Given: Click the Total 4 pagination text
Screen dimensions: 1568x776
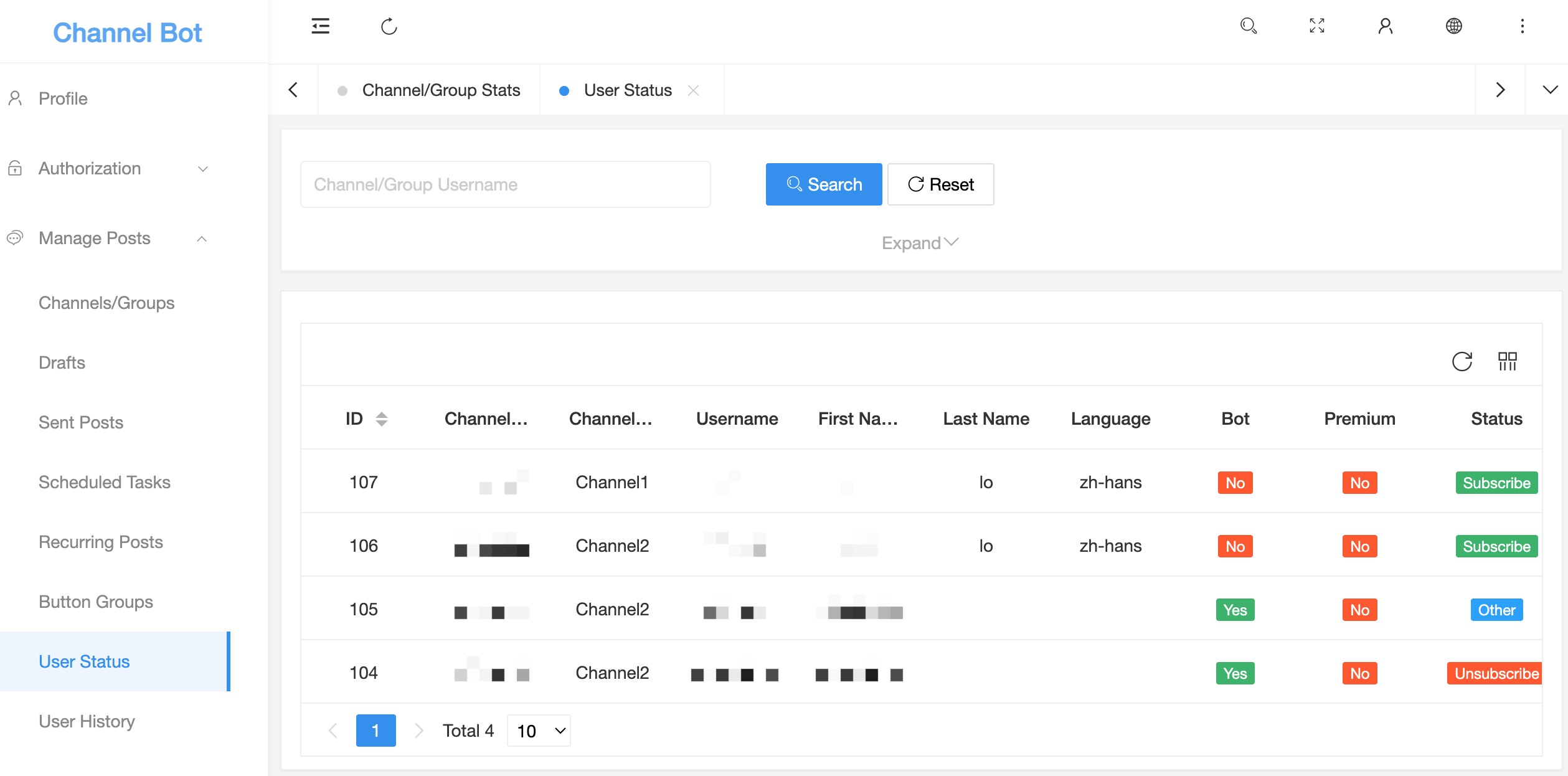Looking at the screenshot, I should 468,731.
